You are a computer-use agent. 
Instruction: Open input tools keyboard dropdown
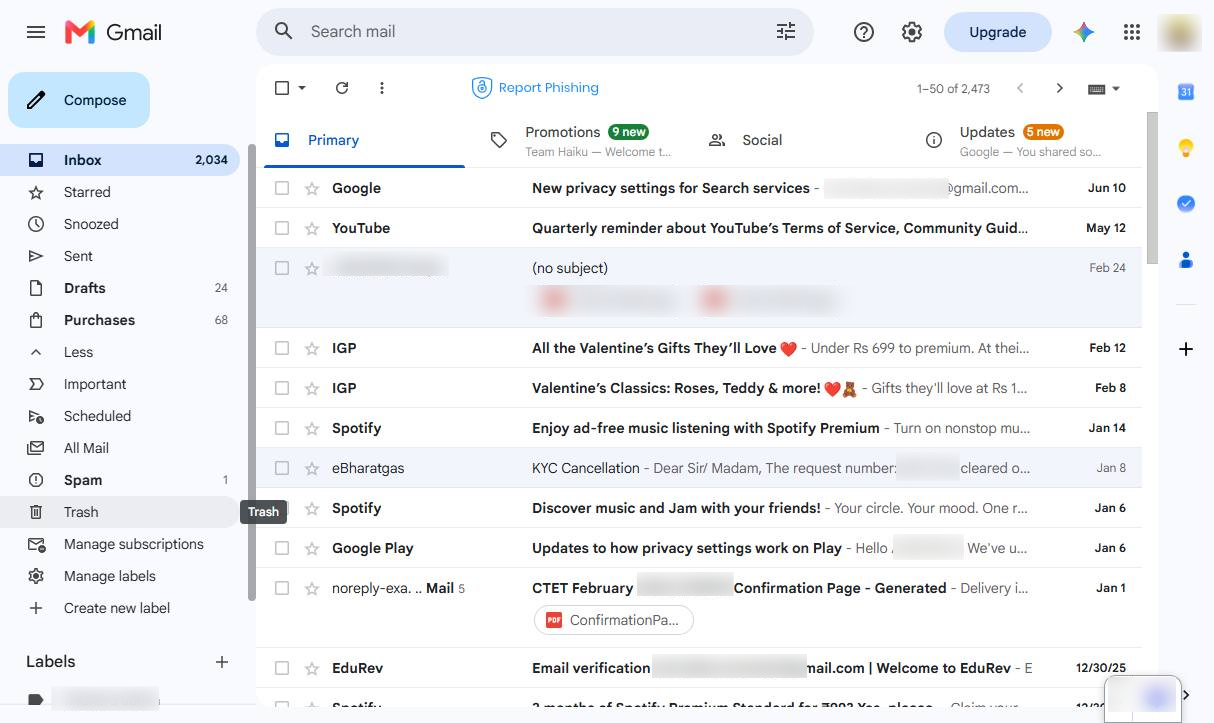(x=1104, y=88)
